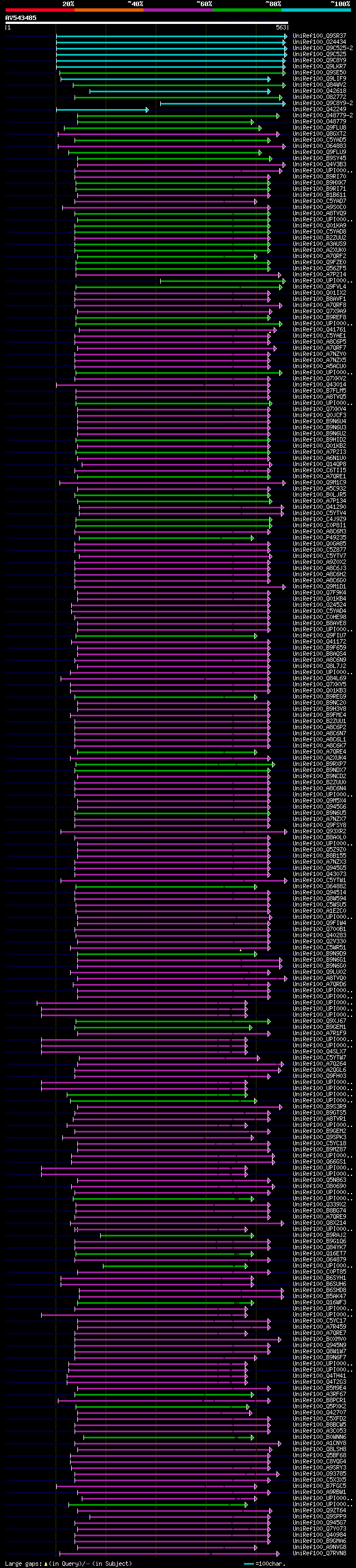Screen dimensions: 356x1568
Task: Select hit label UniRef100_O82772
Action: coord(319,97)
